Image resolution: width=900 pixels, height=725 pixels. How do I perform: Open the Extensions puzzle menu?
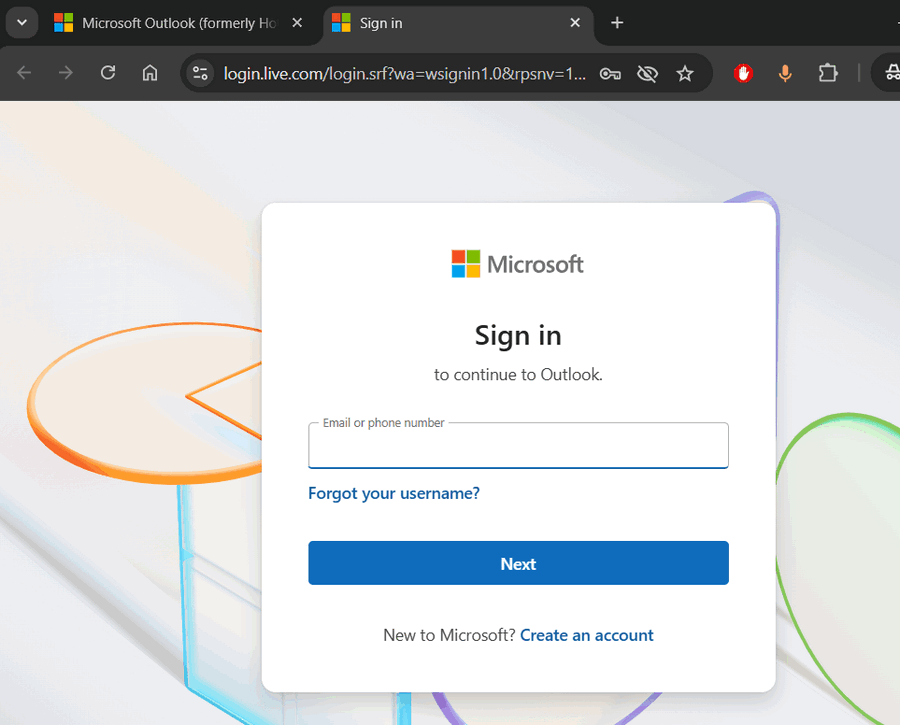[x=828, y=73]
